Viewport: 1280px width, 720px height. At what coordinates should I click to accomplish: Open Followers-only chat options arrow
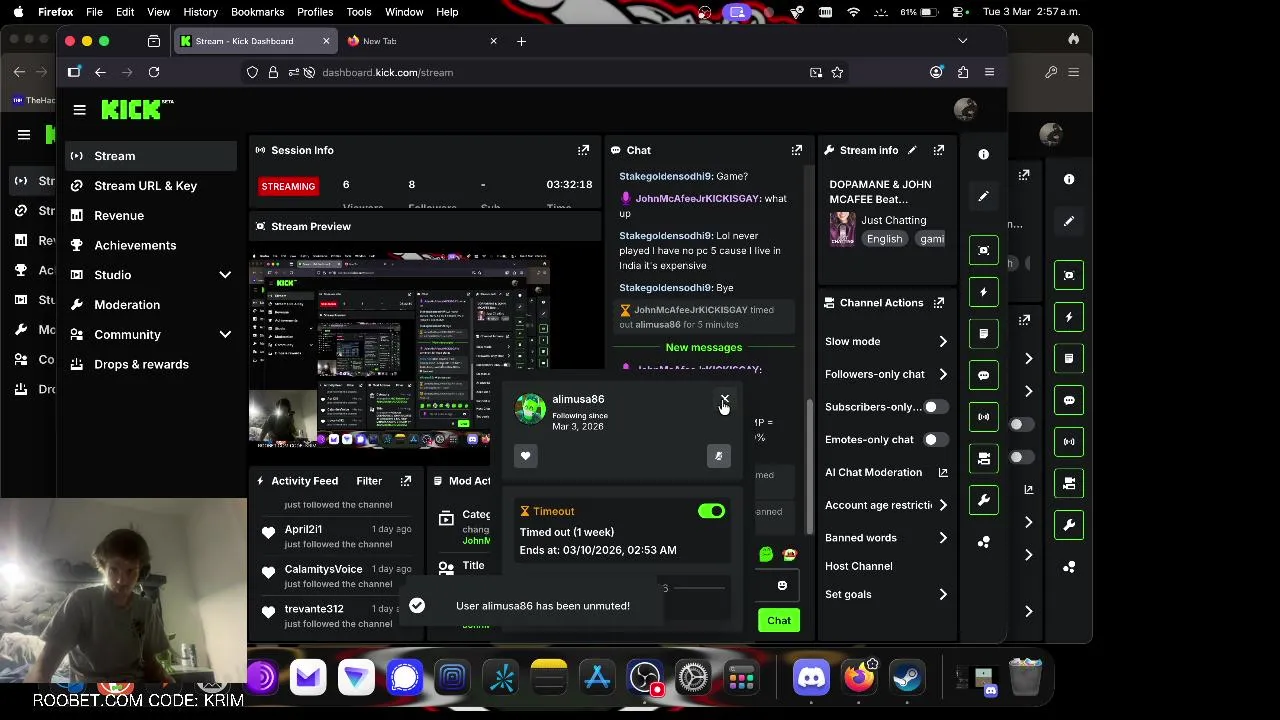pos(942,374)
